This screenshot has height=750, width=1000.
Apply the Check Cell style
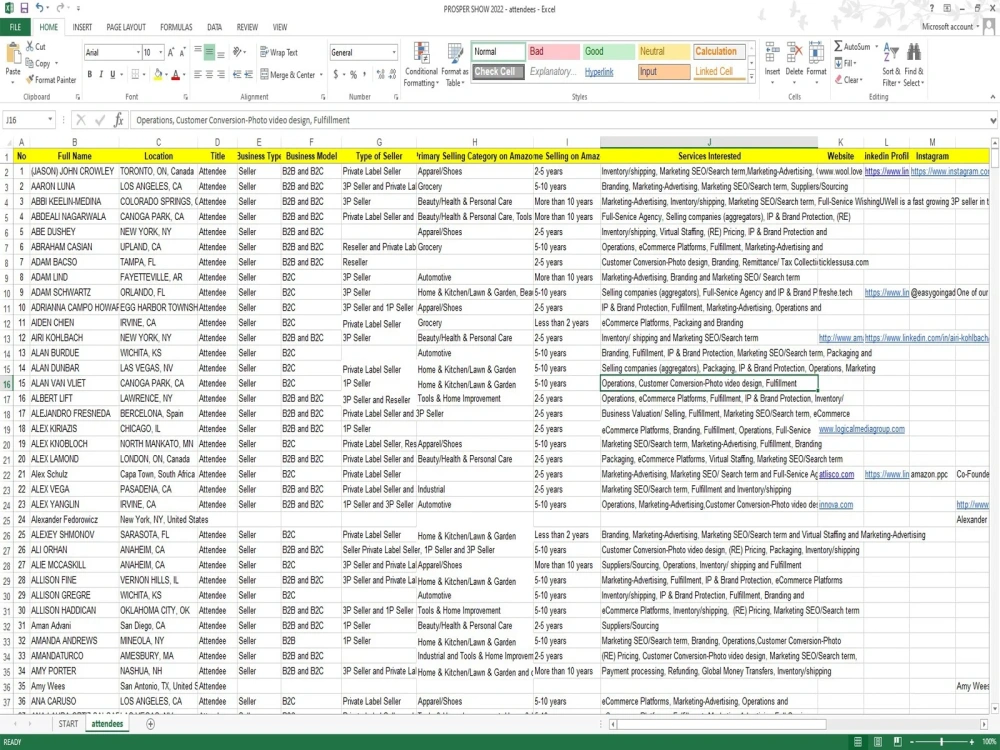pos(498,71)
